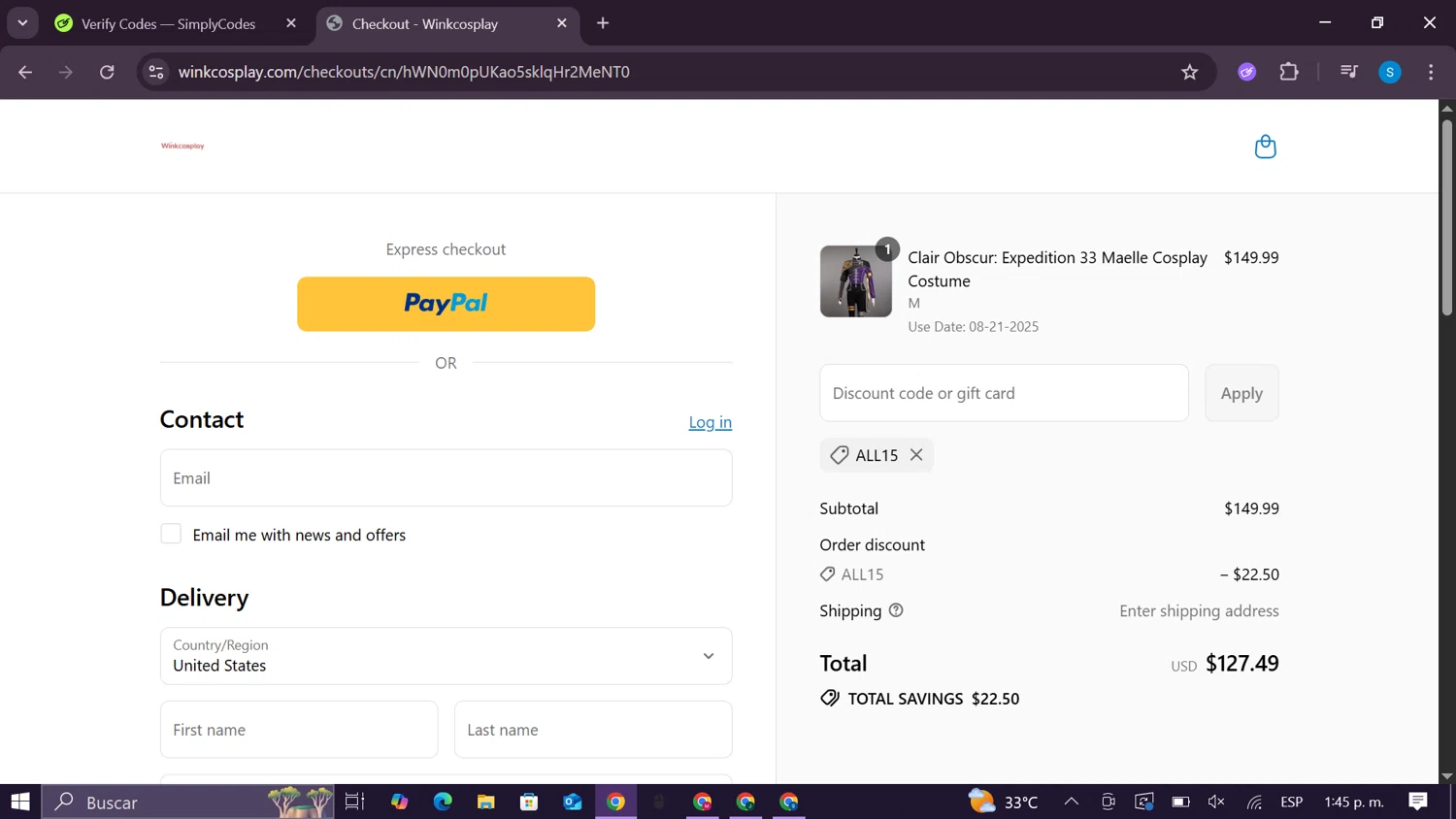The height and width of the screenshot is (819, 1456).
Task: Click the Log in link
Action: [x=710, y=422]
